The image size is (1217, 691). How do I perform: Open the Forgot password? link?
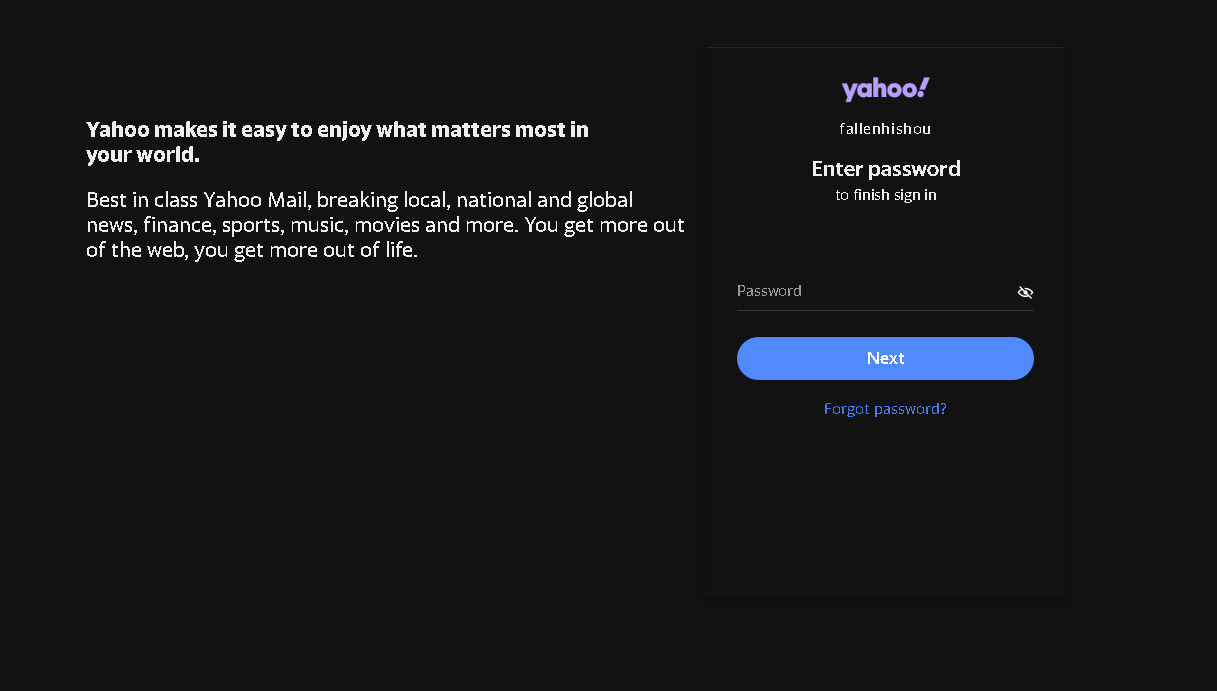click(885, 409)
